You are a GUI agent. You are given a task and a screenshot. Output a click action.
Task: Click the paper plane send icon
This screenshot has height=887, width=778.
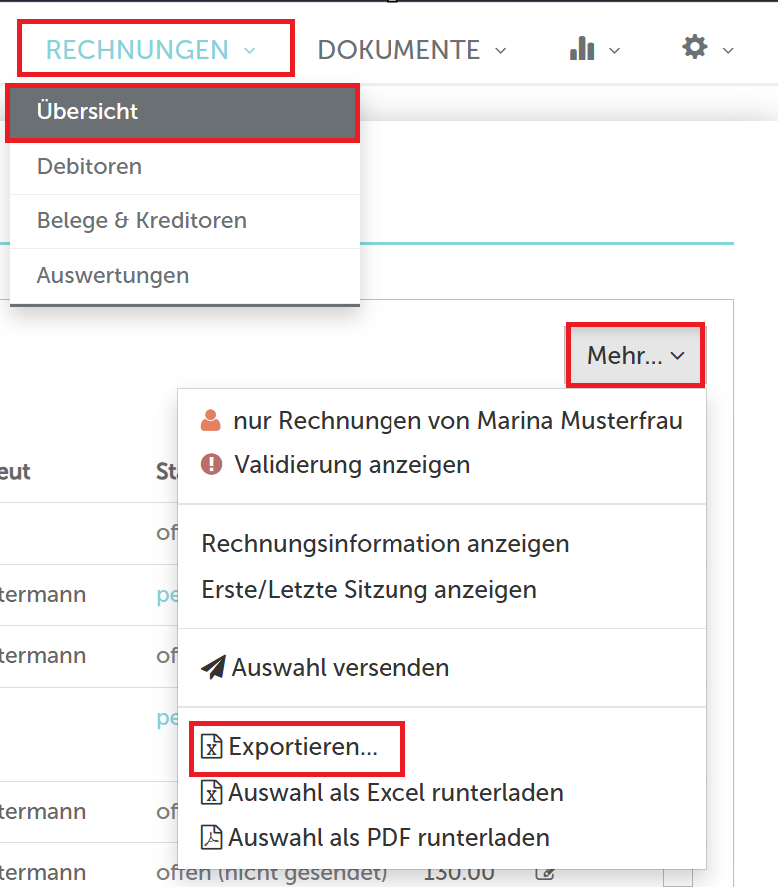tap(213, 667)
